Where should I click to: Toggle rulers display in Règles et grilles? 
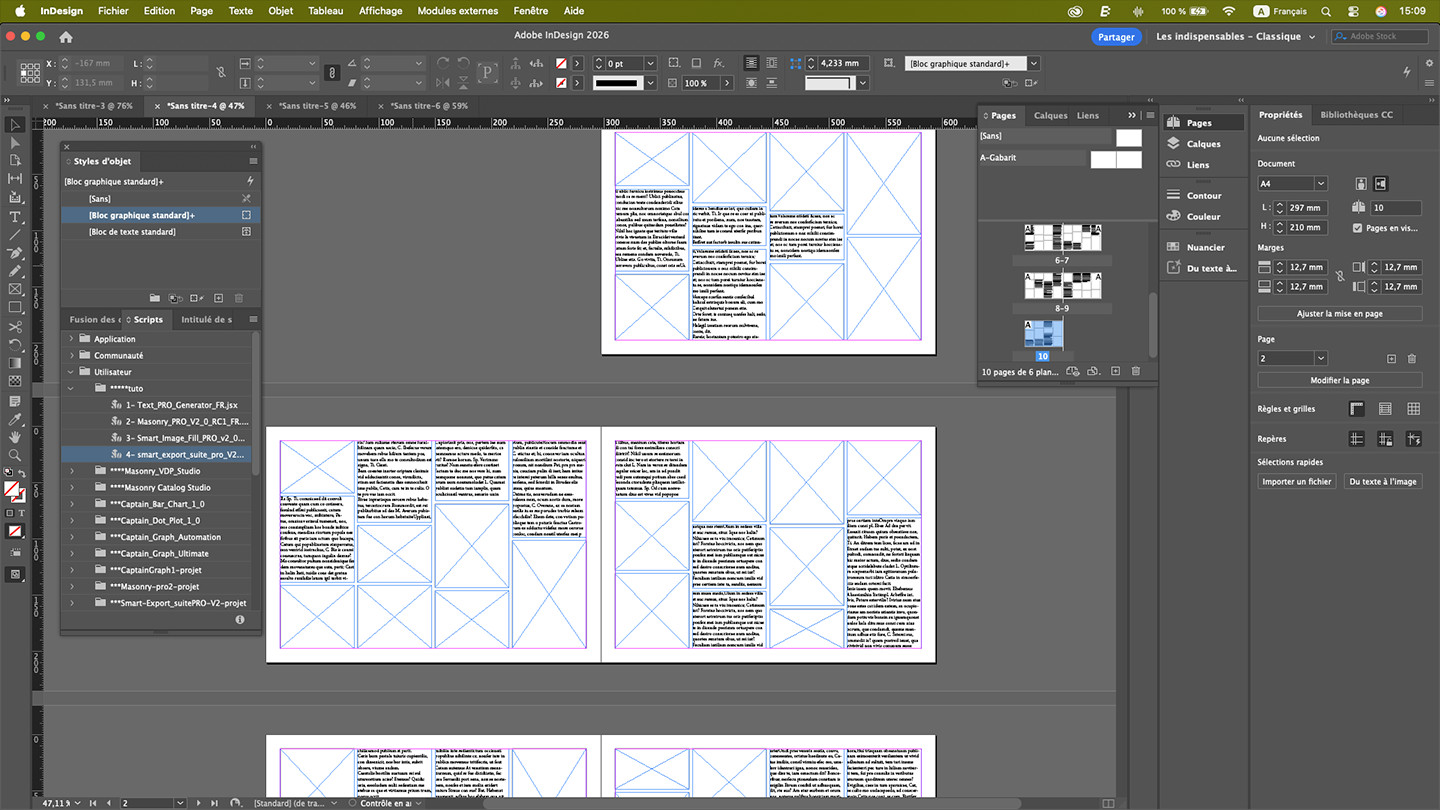[1356, 409]
